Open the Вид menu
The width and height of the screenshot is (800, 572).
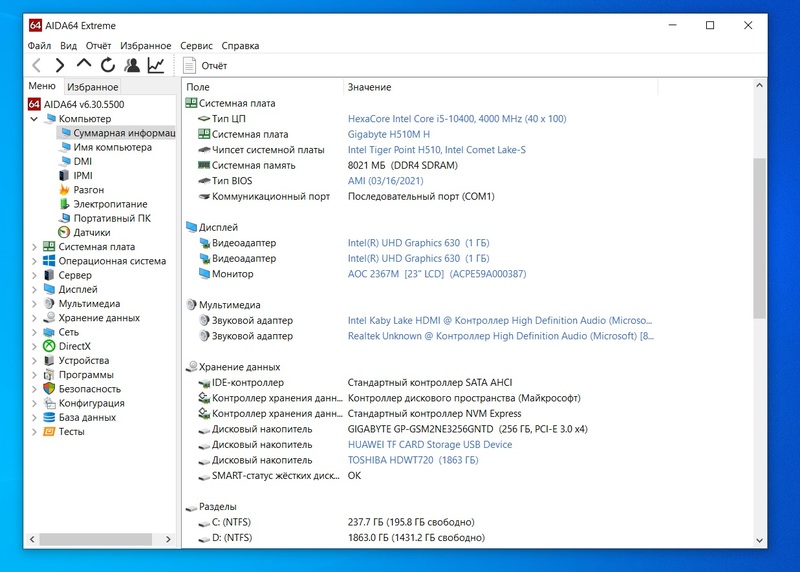(68, 45)
